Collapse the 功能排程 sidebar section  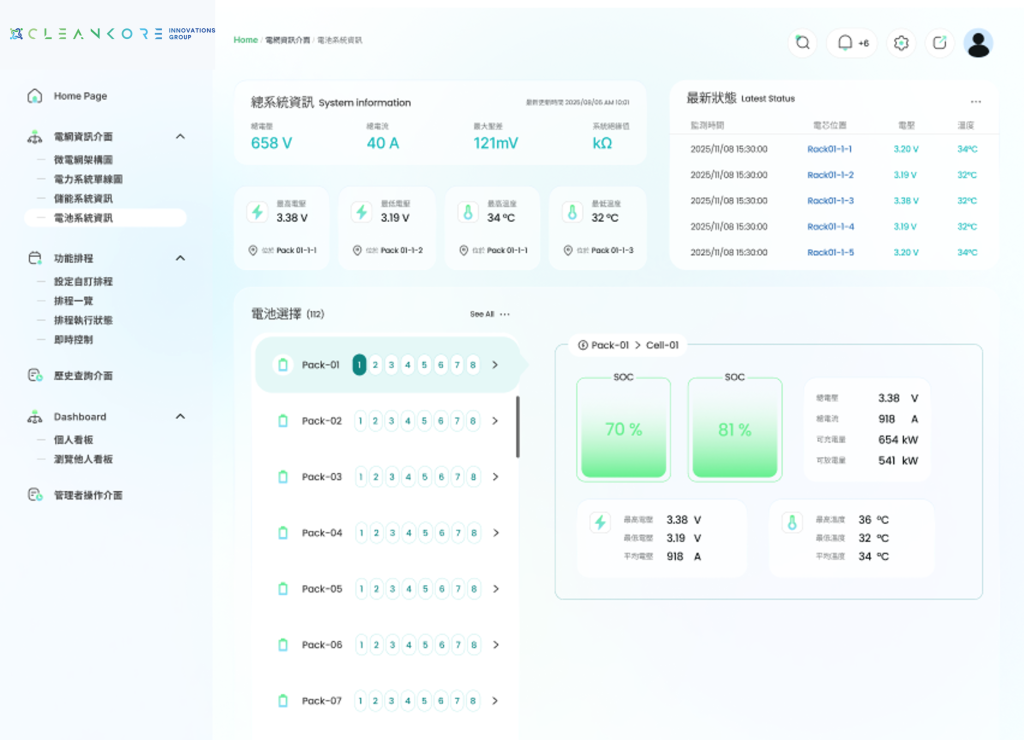click(x=180, y=258)
